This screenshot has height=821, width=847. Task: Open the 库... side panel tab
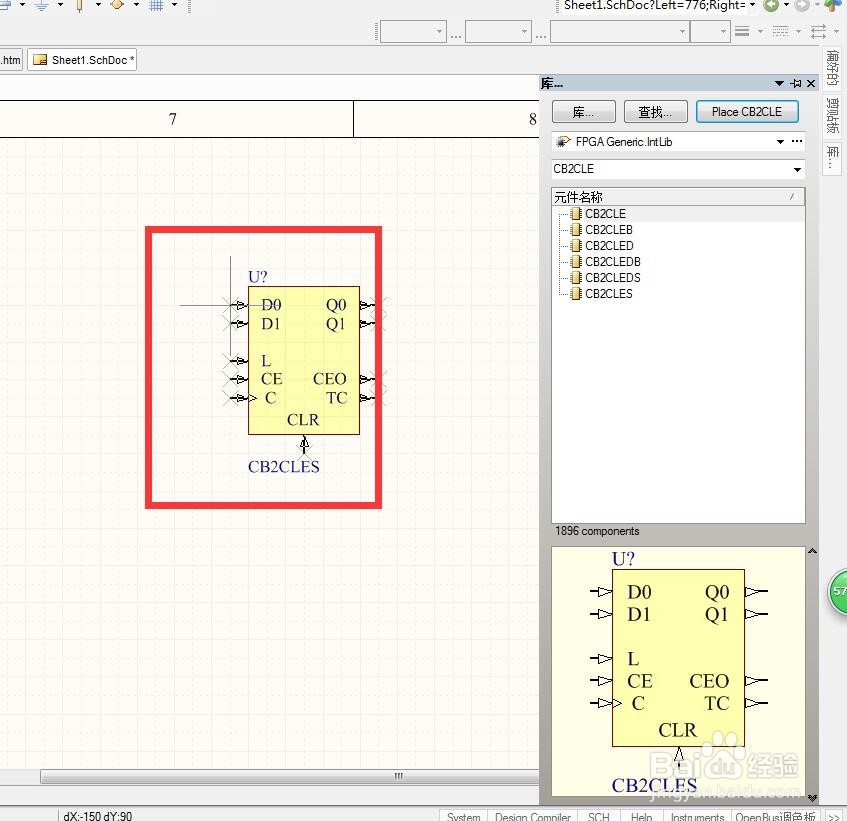point(832,157)
